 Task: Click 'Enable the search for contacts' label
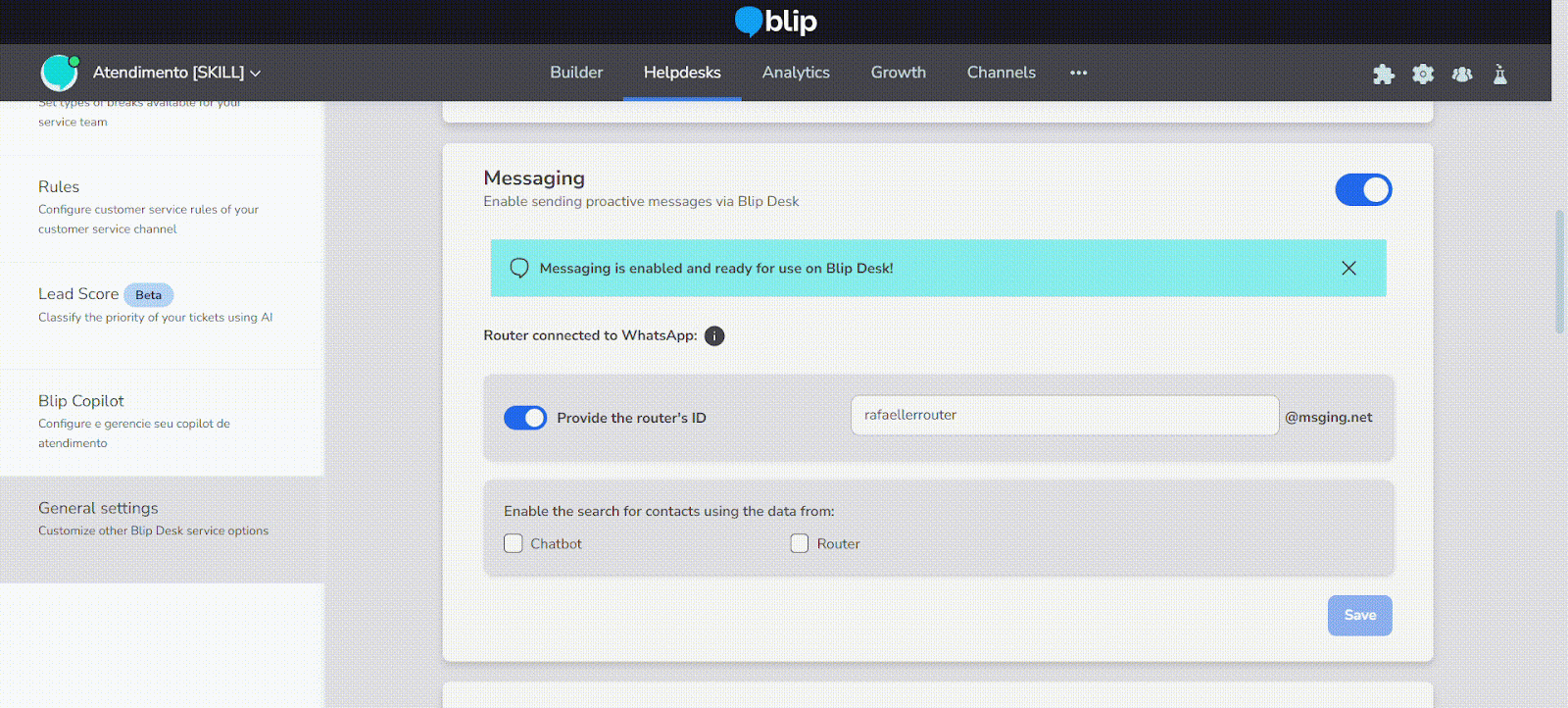coord(669,511)
